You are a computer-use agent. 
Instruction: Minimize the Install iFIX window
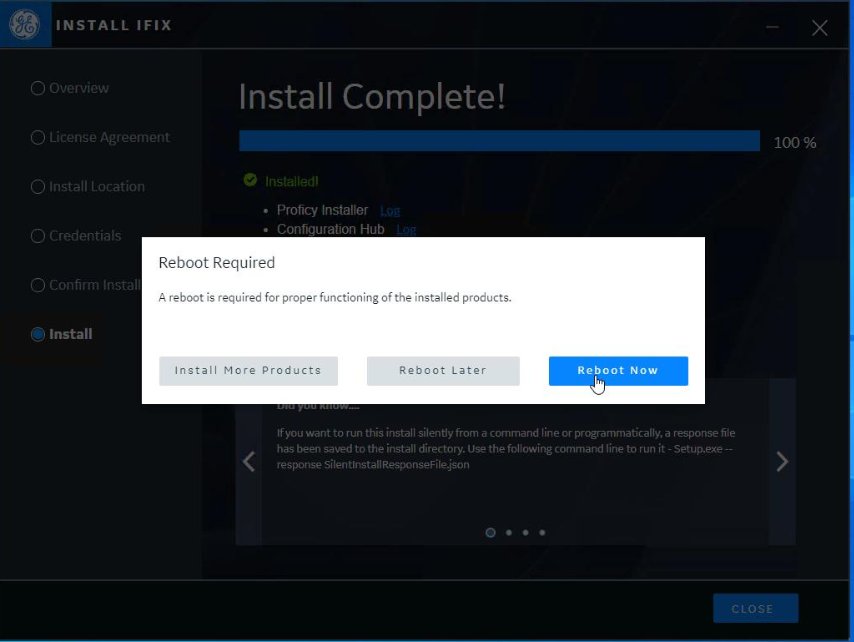[772, 27]
